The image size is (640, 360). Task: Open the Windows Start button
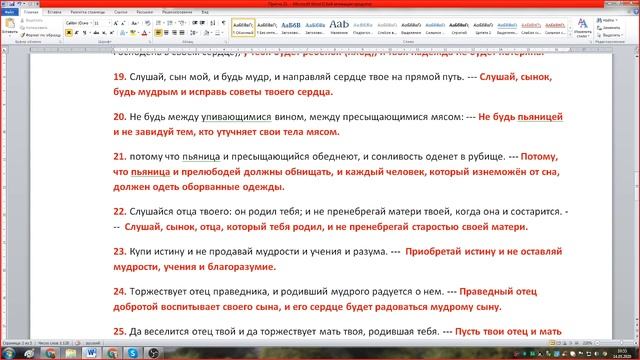(9, 353)
